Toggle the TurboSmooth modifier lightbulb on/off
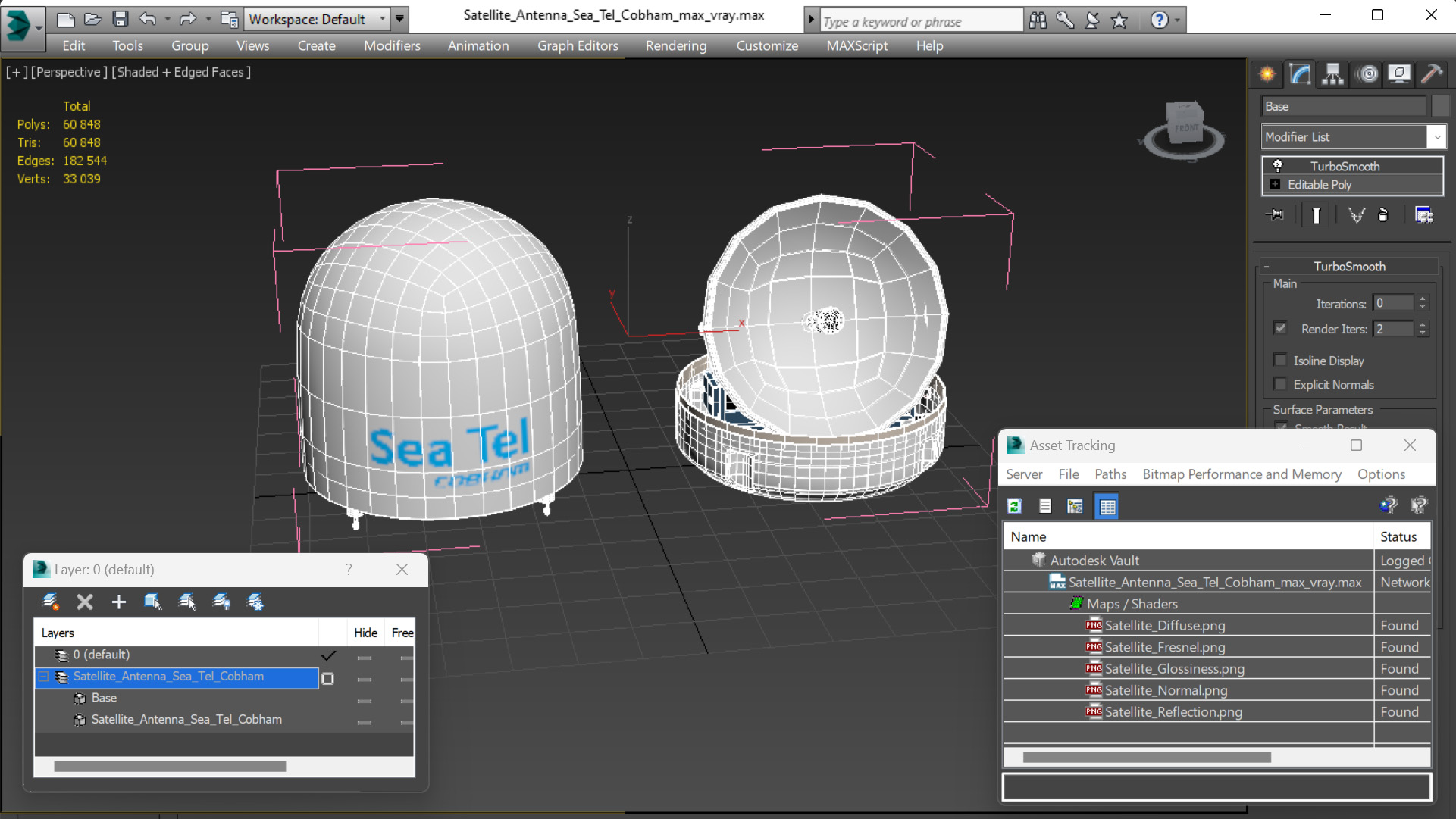This screenshot has height=819, width=1456. [1278, 166]
